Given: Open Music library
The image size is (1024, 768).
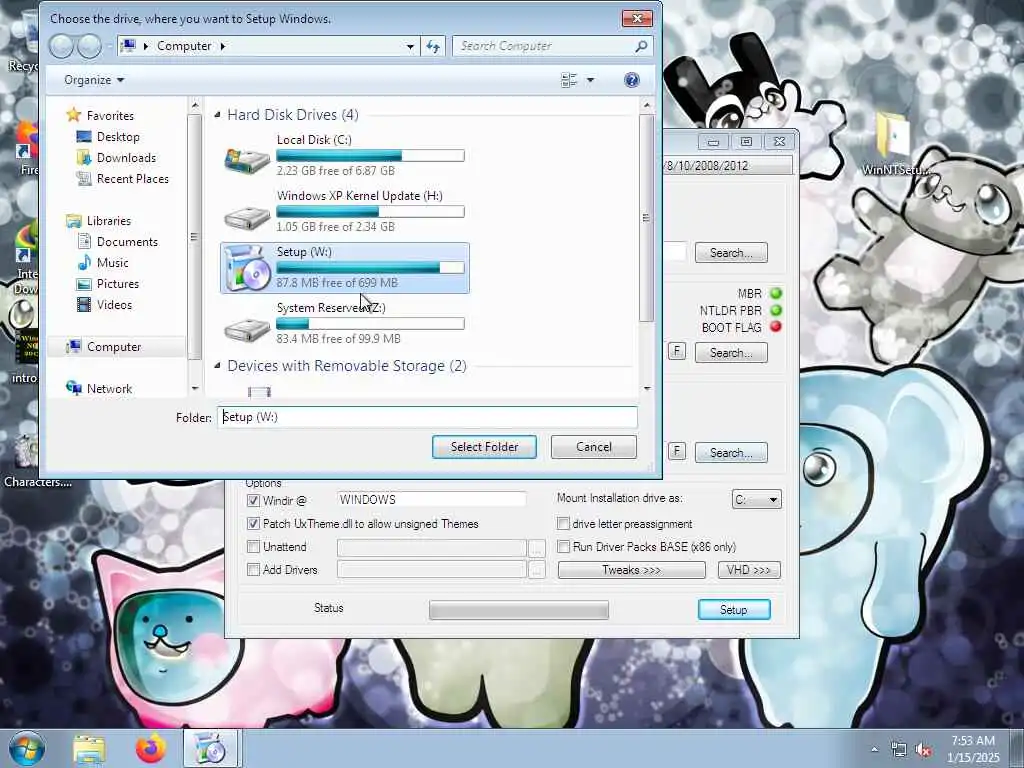Looking at the screenshot, I should 112,263.
